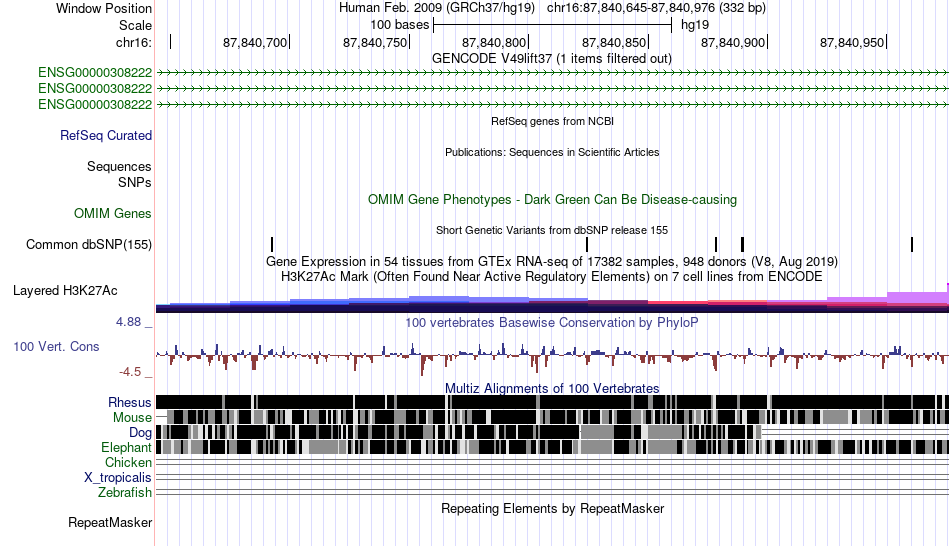Select the second ENSG00000308222 transcript label
950x546 pixels.
95,88
